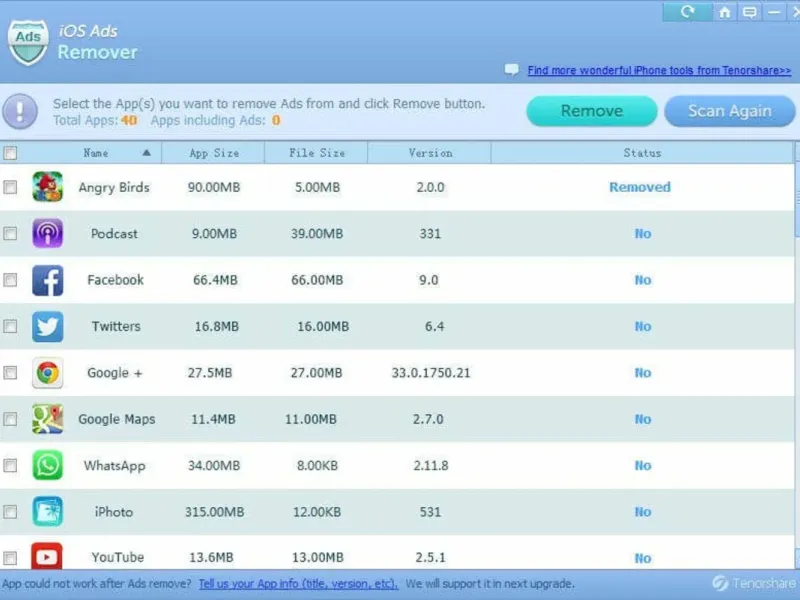Click the green Remove button
Screen dimensions: 800x600
point(592,111)
